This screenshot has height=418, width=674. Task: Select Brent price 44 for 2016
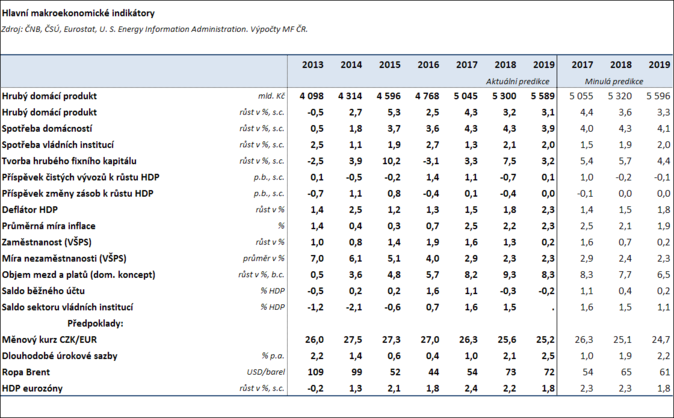pos(433,372)
